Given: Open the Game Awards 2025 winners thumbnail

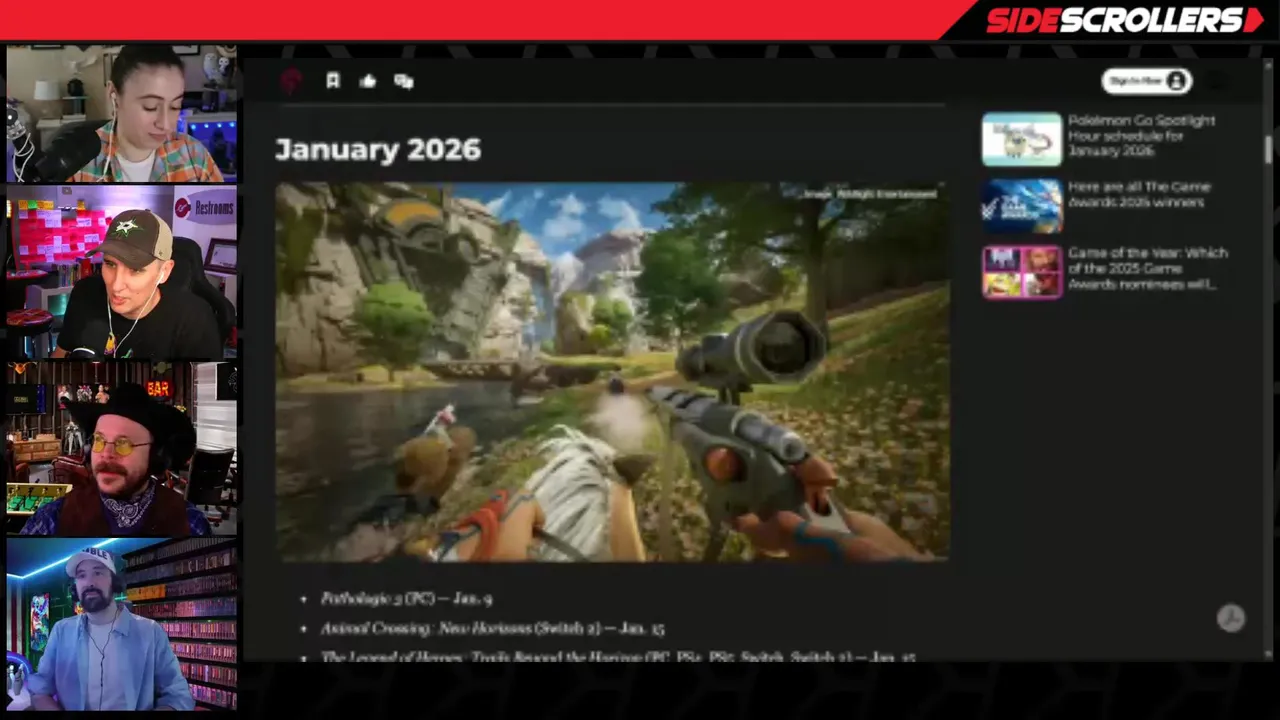Looking at the screenshot, I should (1021, 206).
